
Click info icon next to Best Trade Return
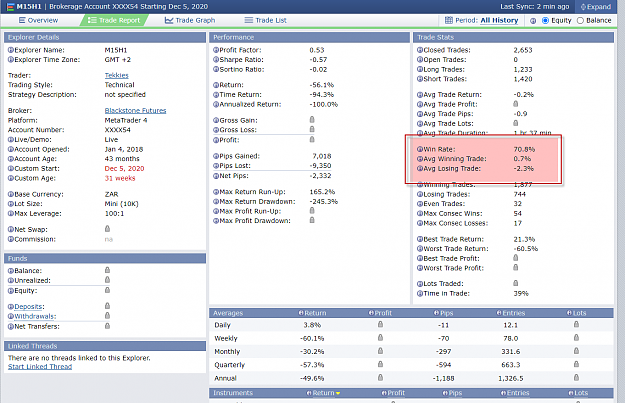[420, 239]
